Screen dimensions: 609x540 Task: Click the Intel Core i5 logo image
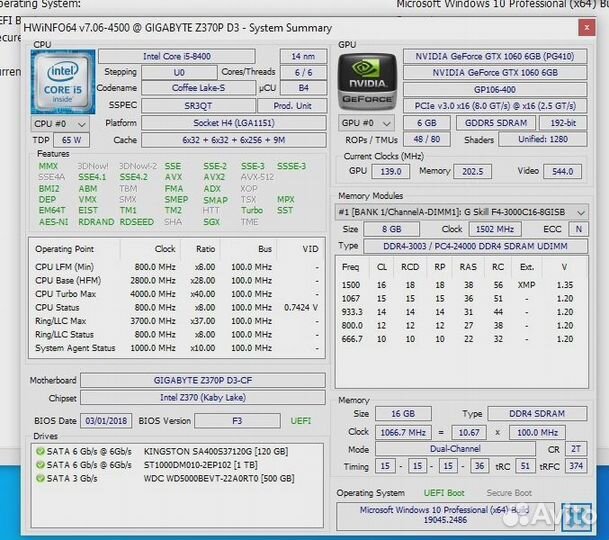coord(63,82)
